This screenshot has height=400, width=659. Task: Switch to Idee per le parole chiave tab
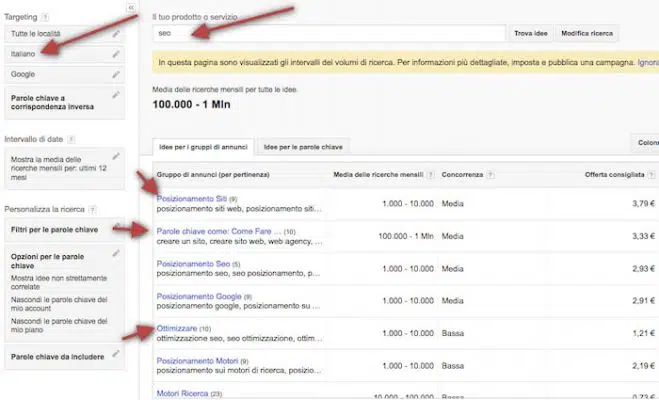[x=303, y=147]
